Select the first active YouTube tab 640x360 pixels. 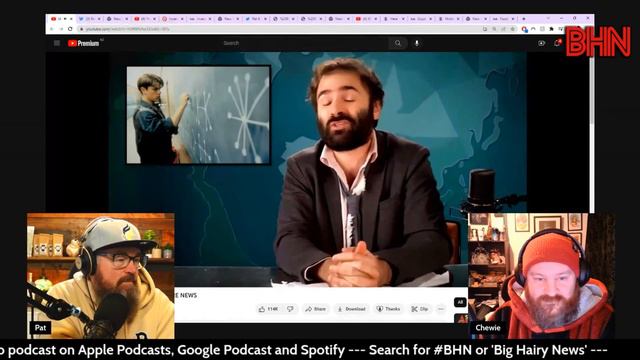[61, 19]
